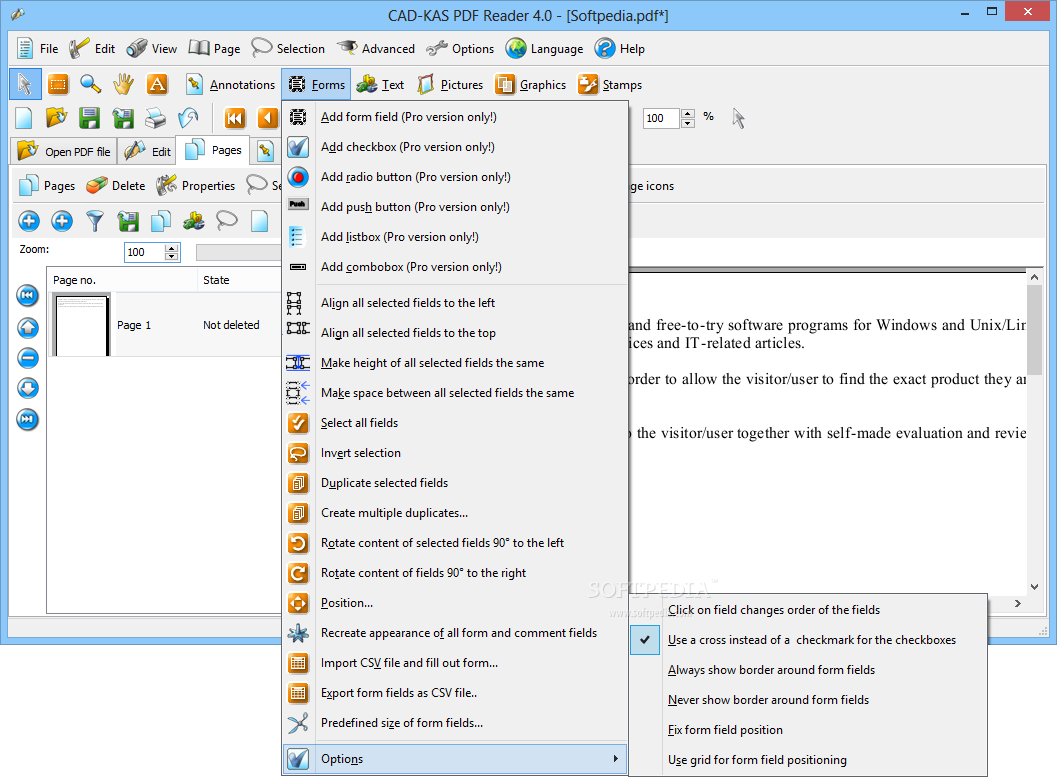Click the State column header
Viewport: 1057px width, 777px height.
point(238,280)
